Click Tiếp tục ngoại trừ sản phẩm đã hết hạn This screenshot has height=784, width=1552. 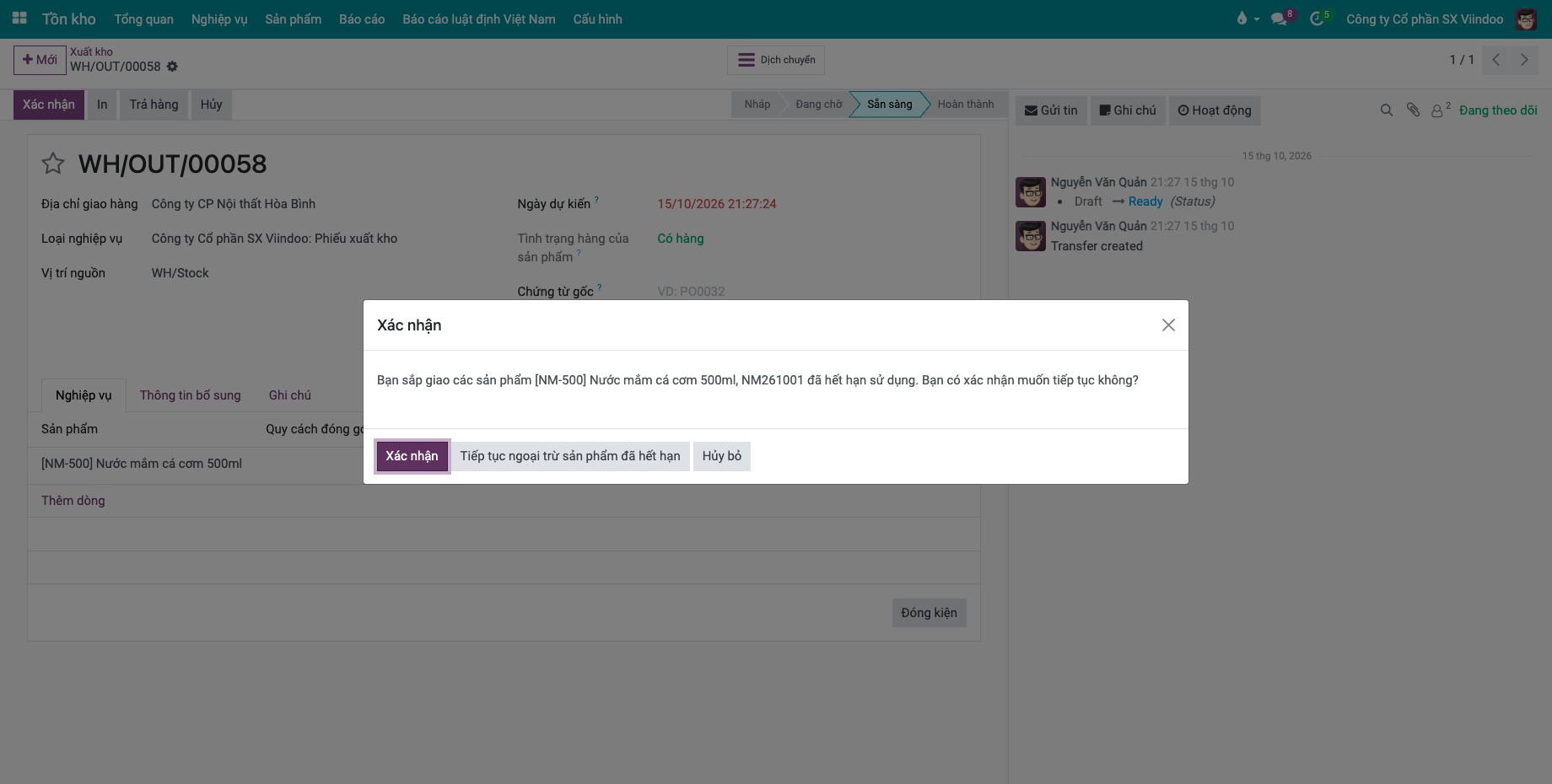(x=570, y=456)
